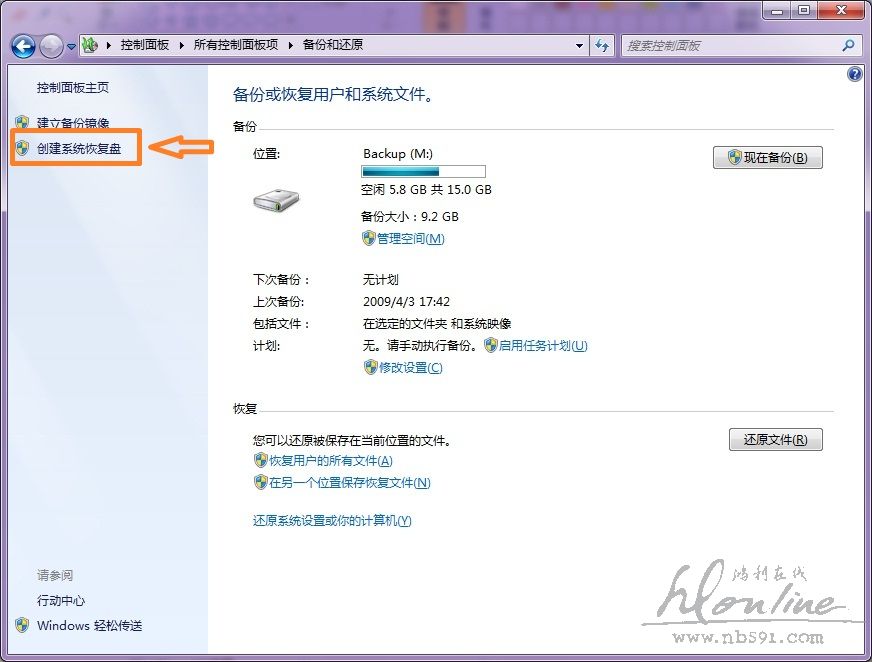Click shield icon beside Windows 轻松传送
872x662 pixels.
[22, 625]
